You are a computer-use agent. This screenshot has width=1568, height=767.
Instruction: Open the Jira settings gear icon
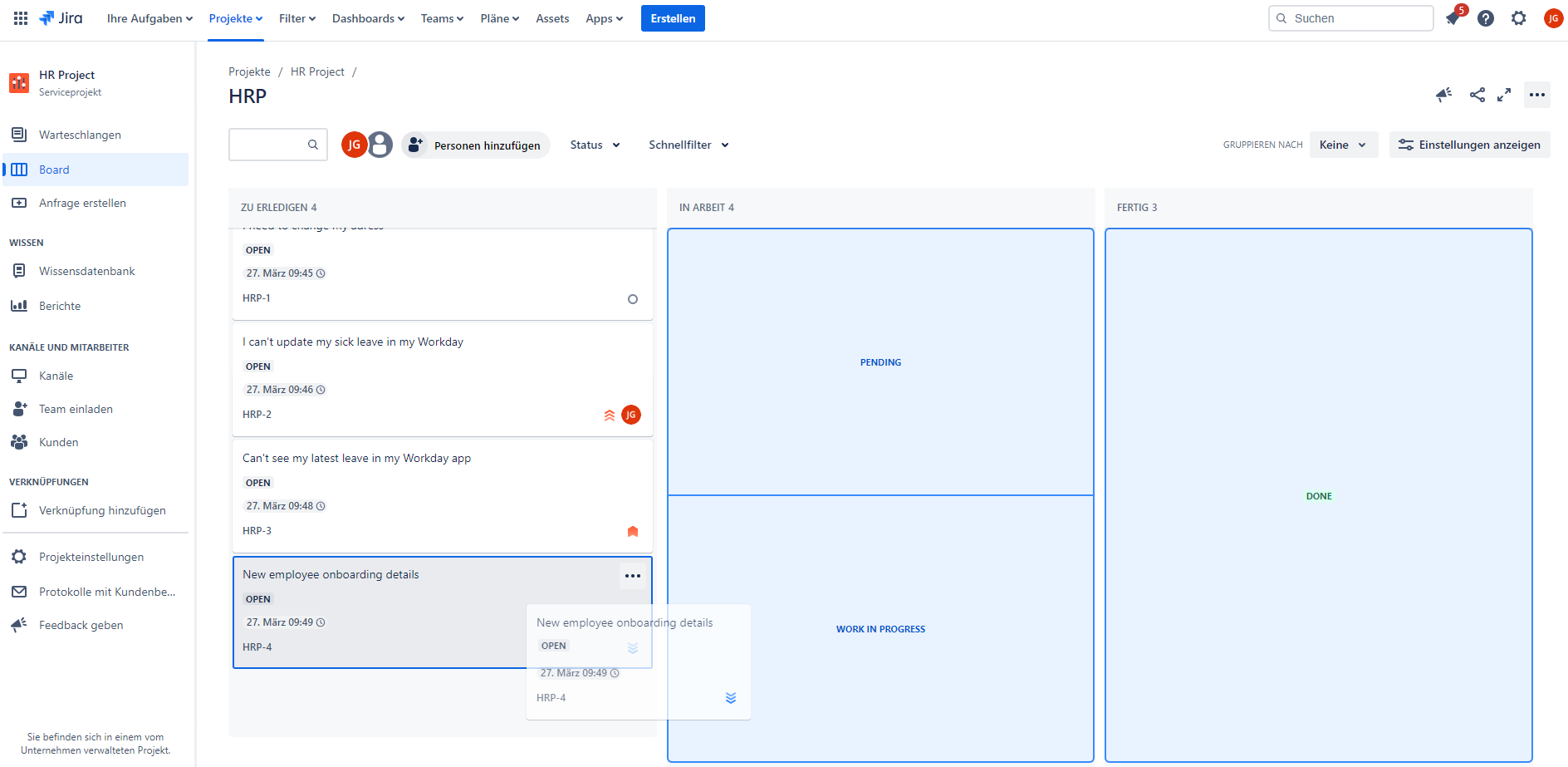1518,18
